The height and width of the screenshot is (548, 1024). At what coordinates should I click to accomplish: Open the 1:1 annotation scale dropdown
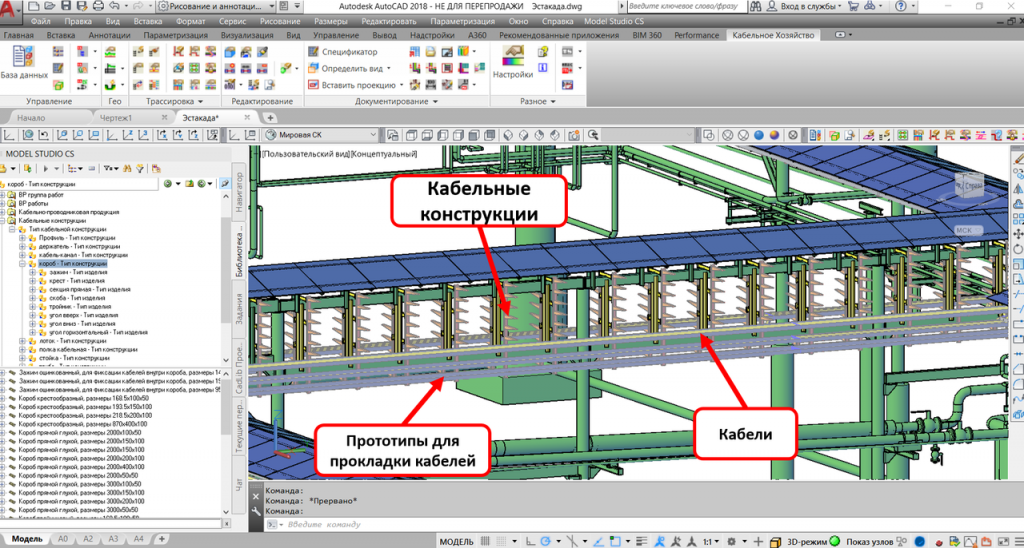(x=711, y=542)
